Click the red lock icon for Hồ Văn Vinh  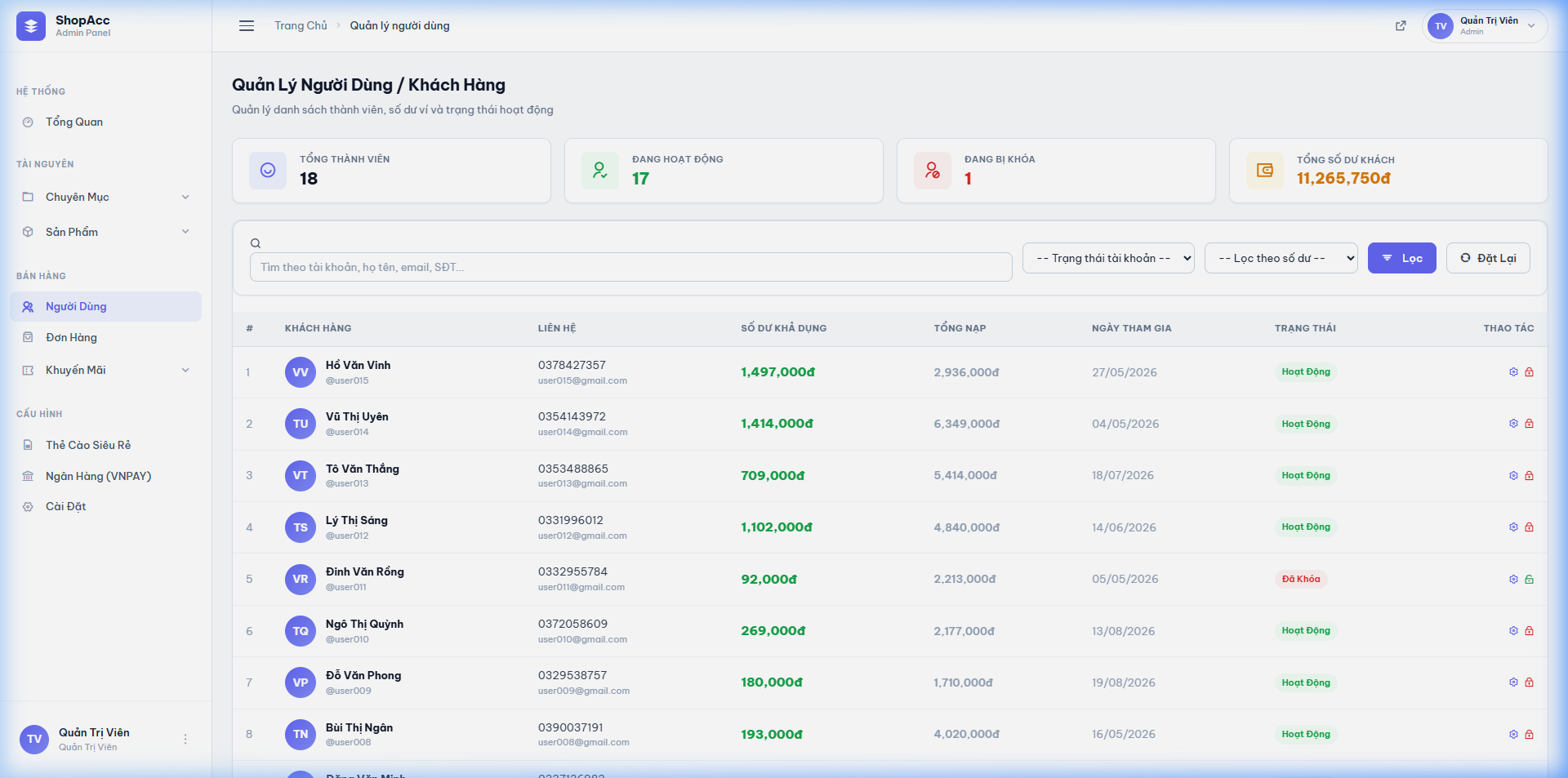(x=1529, y=372)
